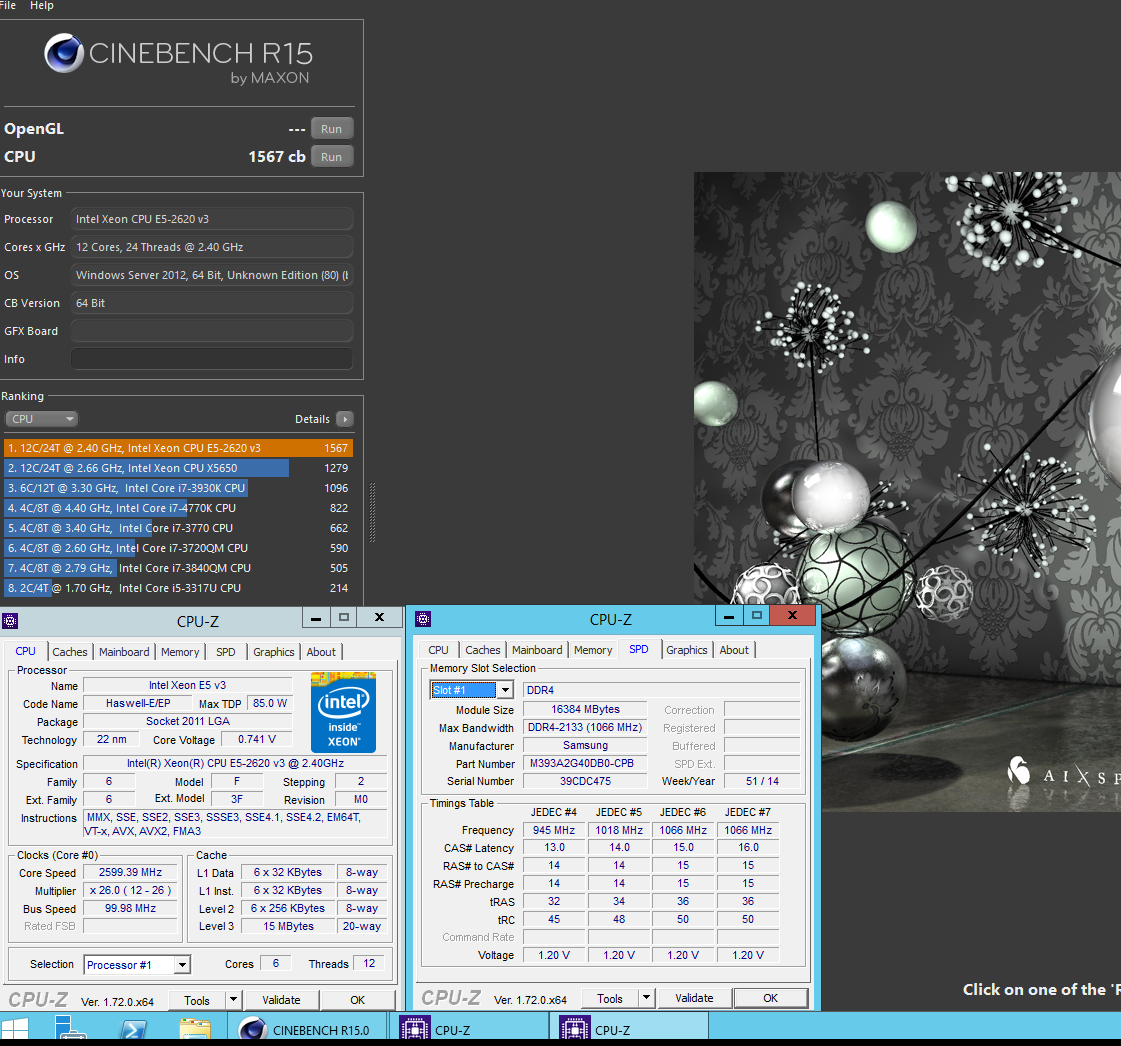1121x1046 pixels.
Task: Select ranking entry Intel Xeon CPU X5650
Action: click(178, 468)
